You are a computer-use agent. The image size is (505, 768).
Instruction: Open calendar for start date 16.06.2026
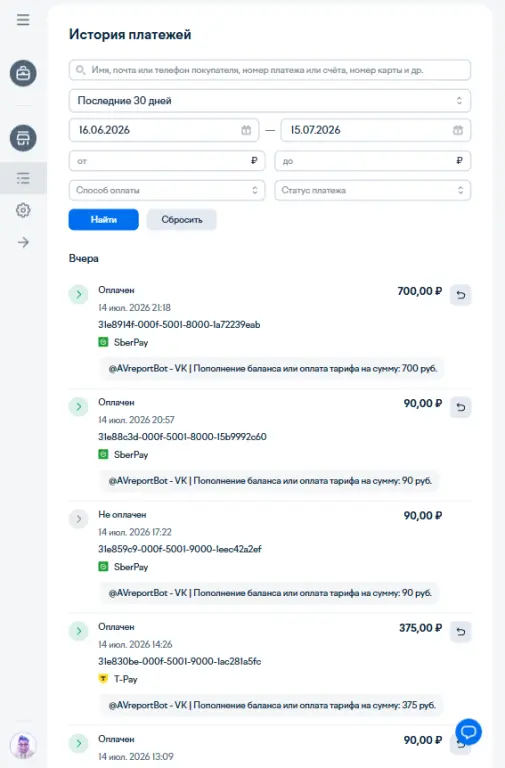coord(246,130)
